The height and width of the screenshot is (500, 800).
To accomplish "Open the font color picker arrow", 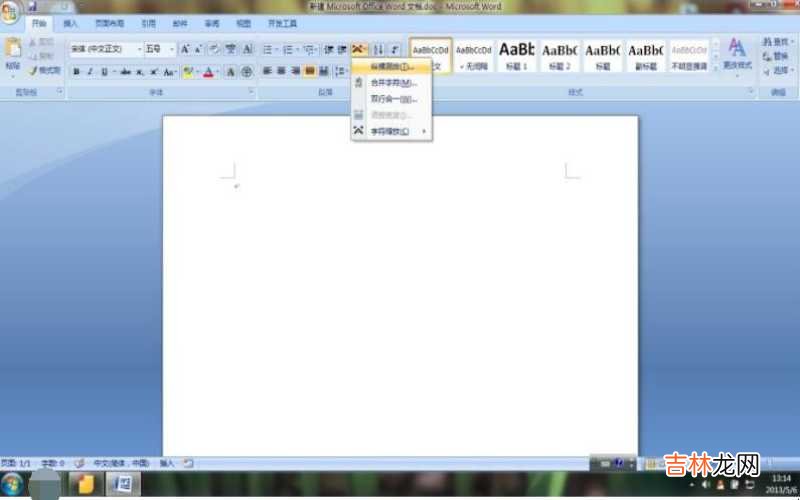I will (218, 72).
